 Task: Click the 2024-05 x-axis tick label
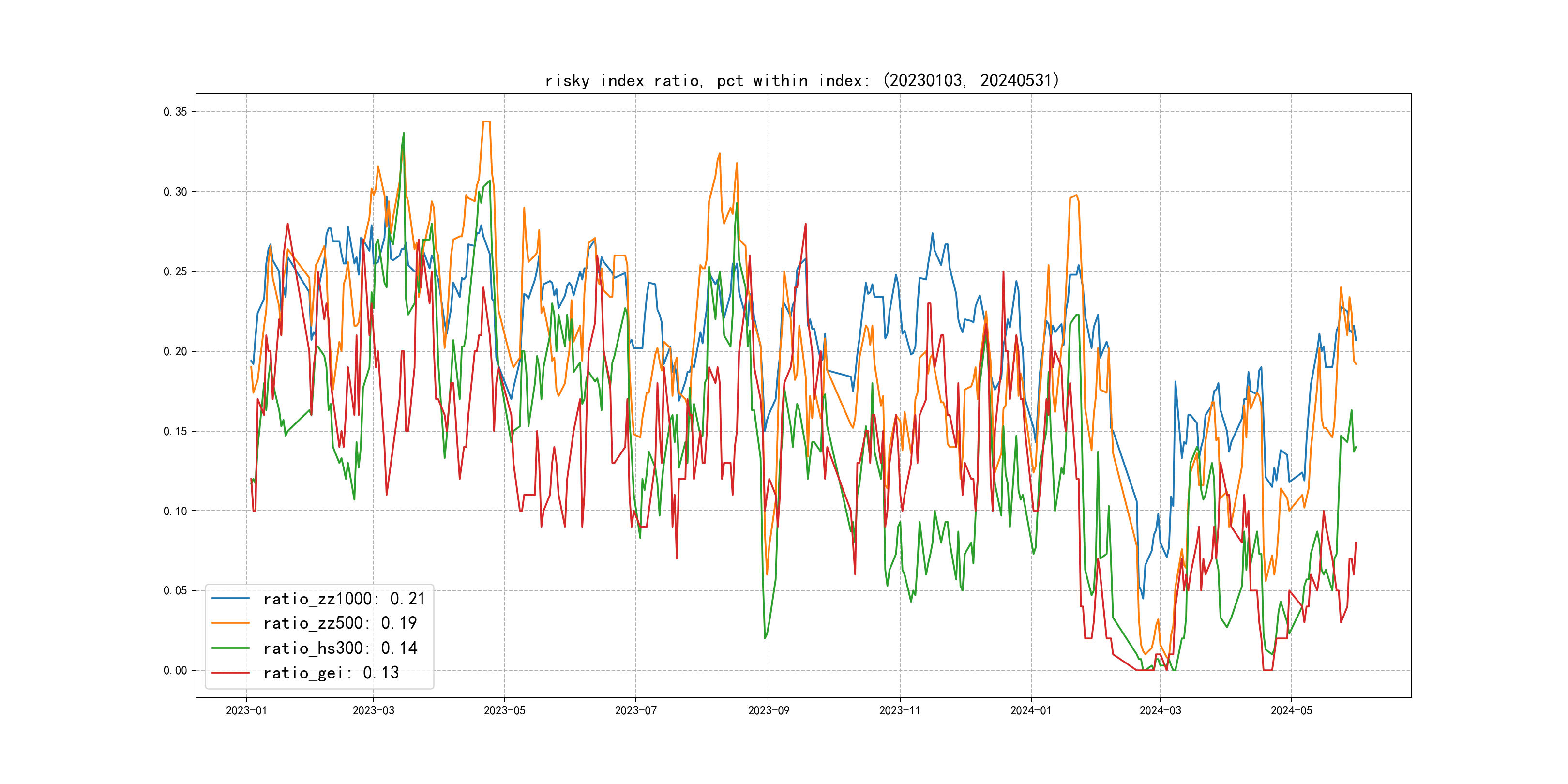point(1291,710)
